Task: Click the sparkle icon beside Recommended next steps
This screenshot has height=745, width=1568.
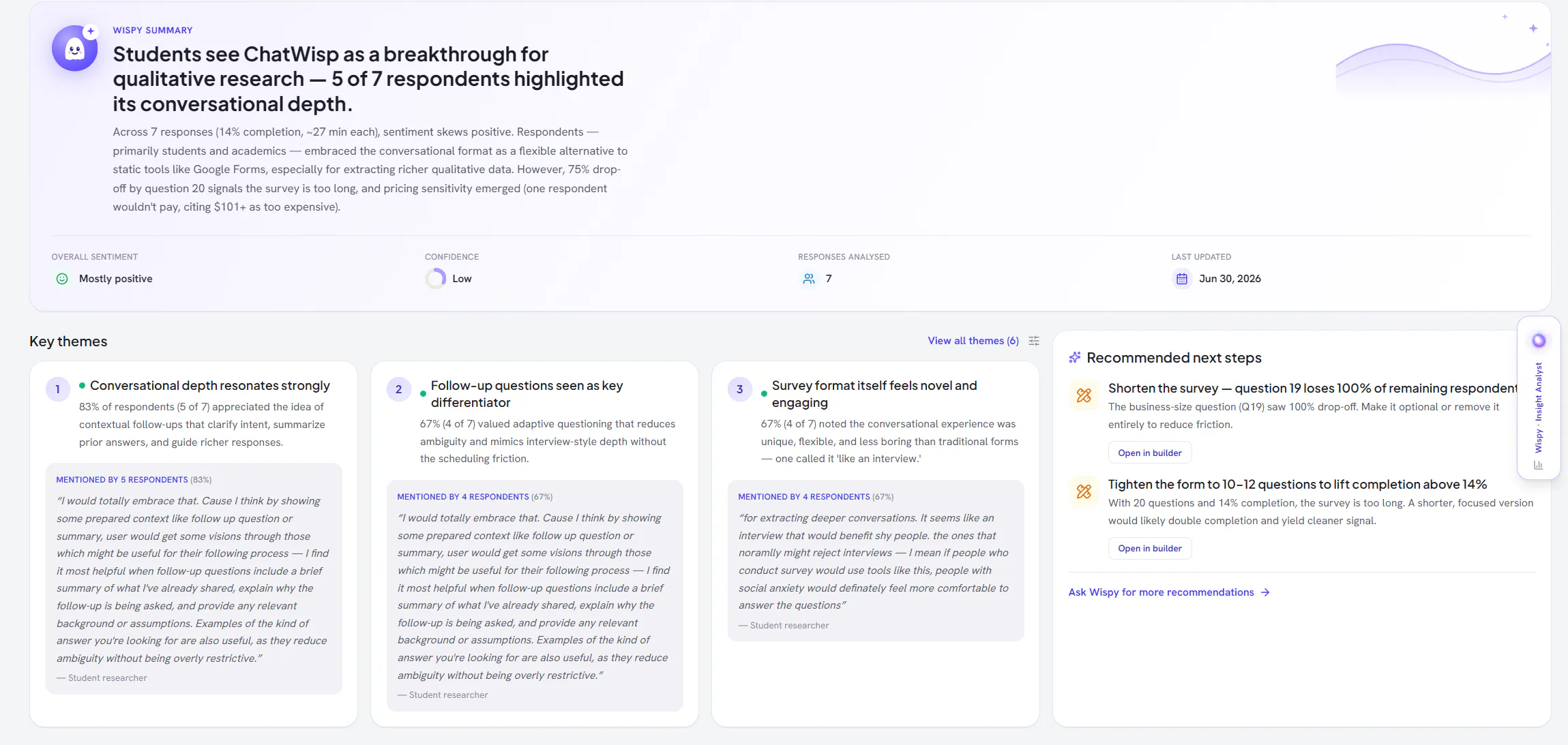Action: pos(1075,358)
